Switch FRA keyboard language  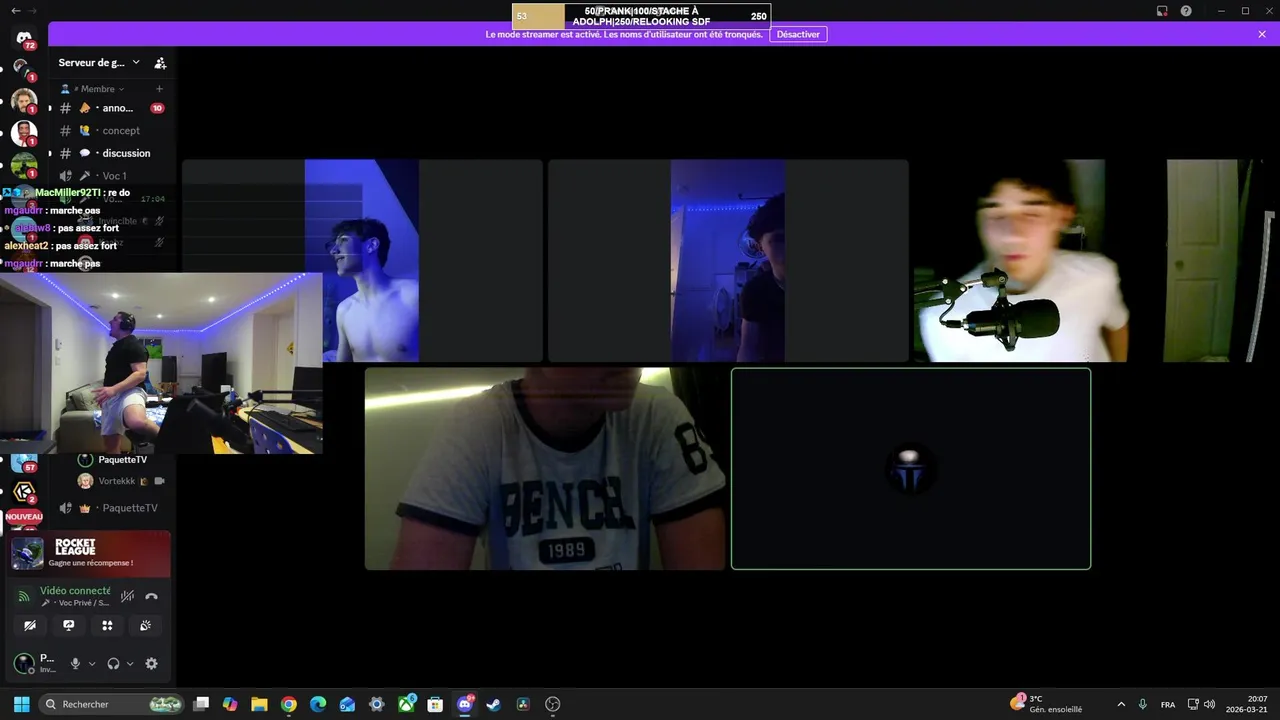click(x=1168, y=704)
